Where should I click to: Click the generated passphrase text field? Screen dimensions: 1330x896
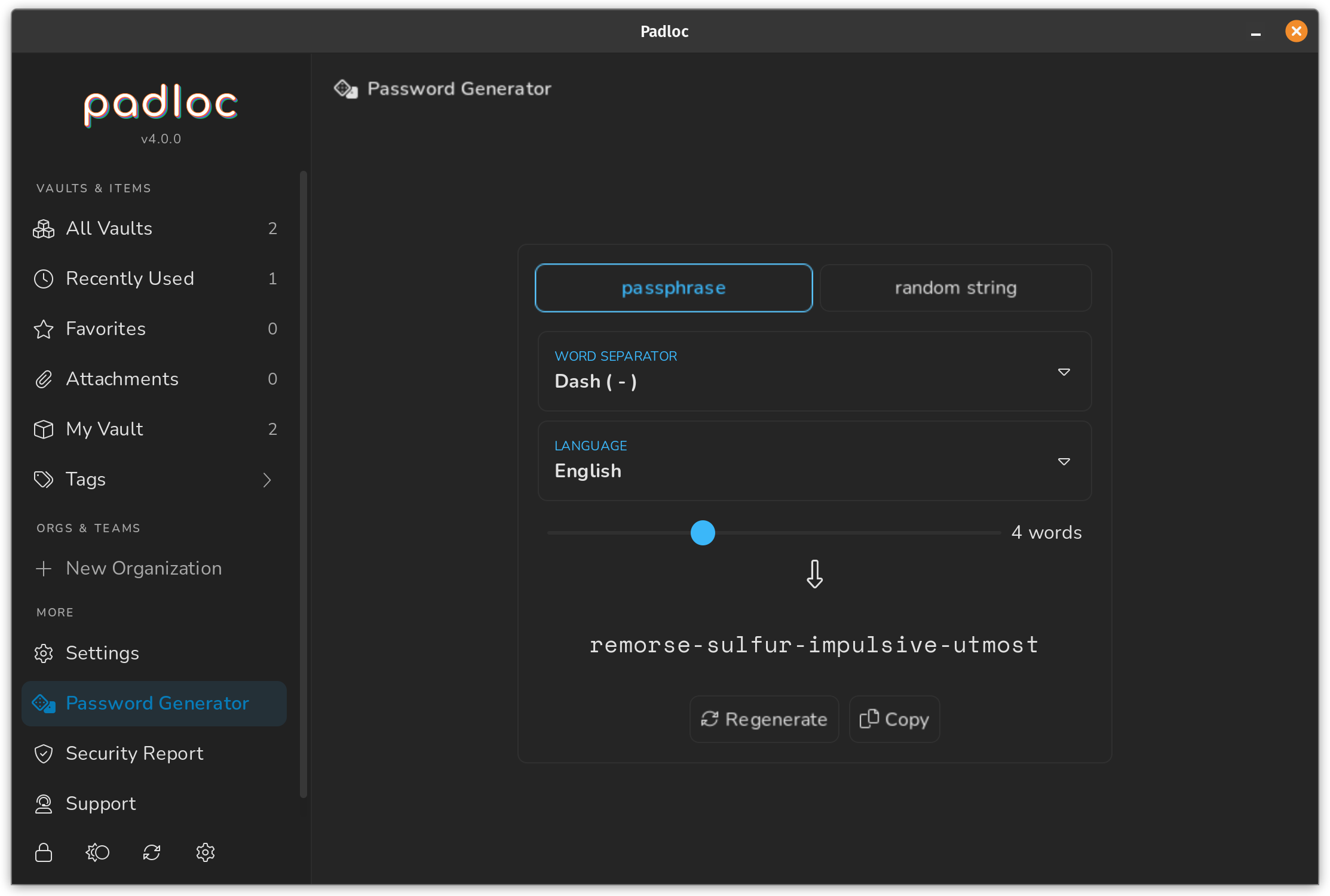point(813,644)
